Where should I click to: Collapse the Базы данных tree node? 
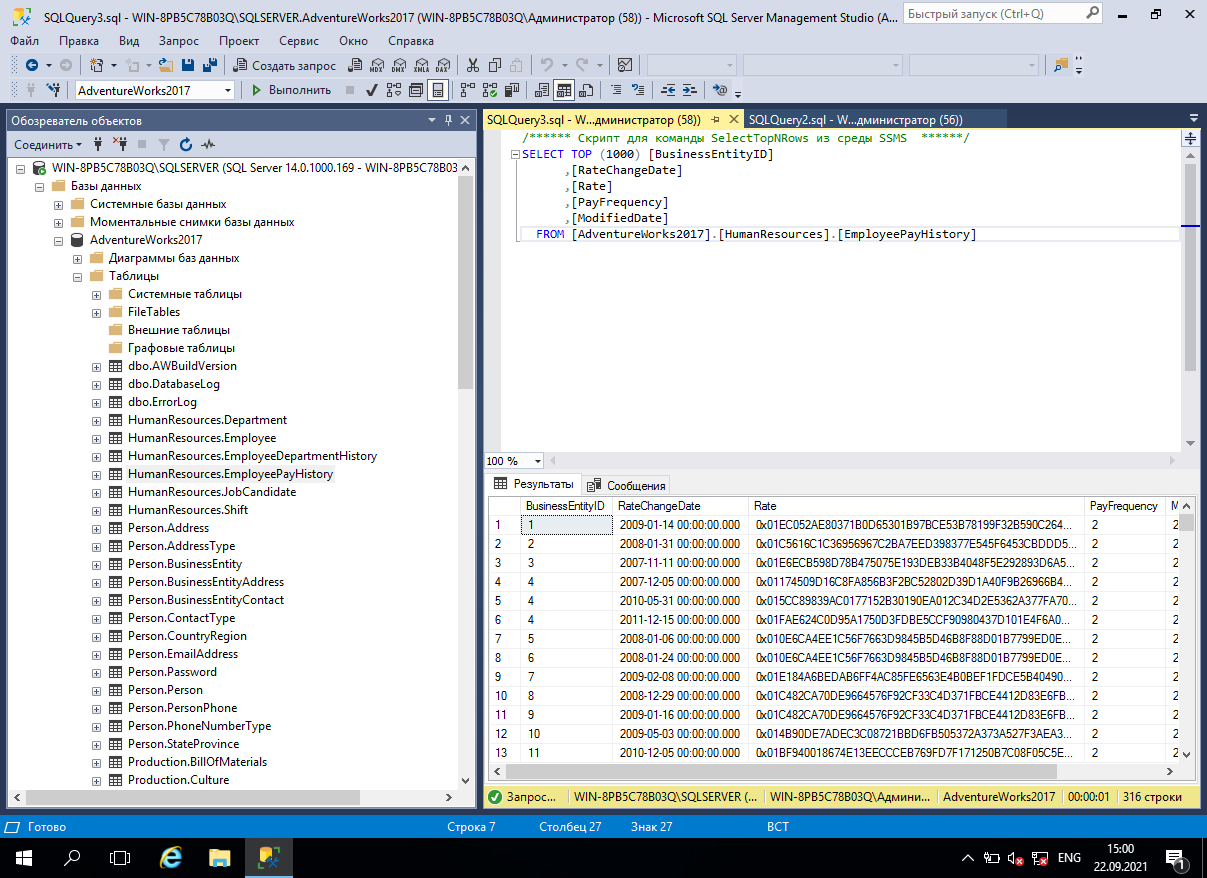(x=40, y=186)
